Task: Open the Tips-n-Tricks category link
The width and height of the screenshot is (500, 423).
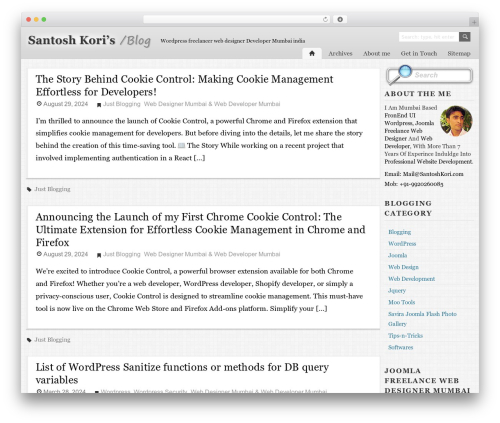Action: tap(405, 336)
